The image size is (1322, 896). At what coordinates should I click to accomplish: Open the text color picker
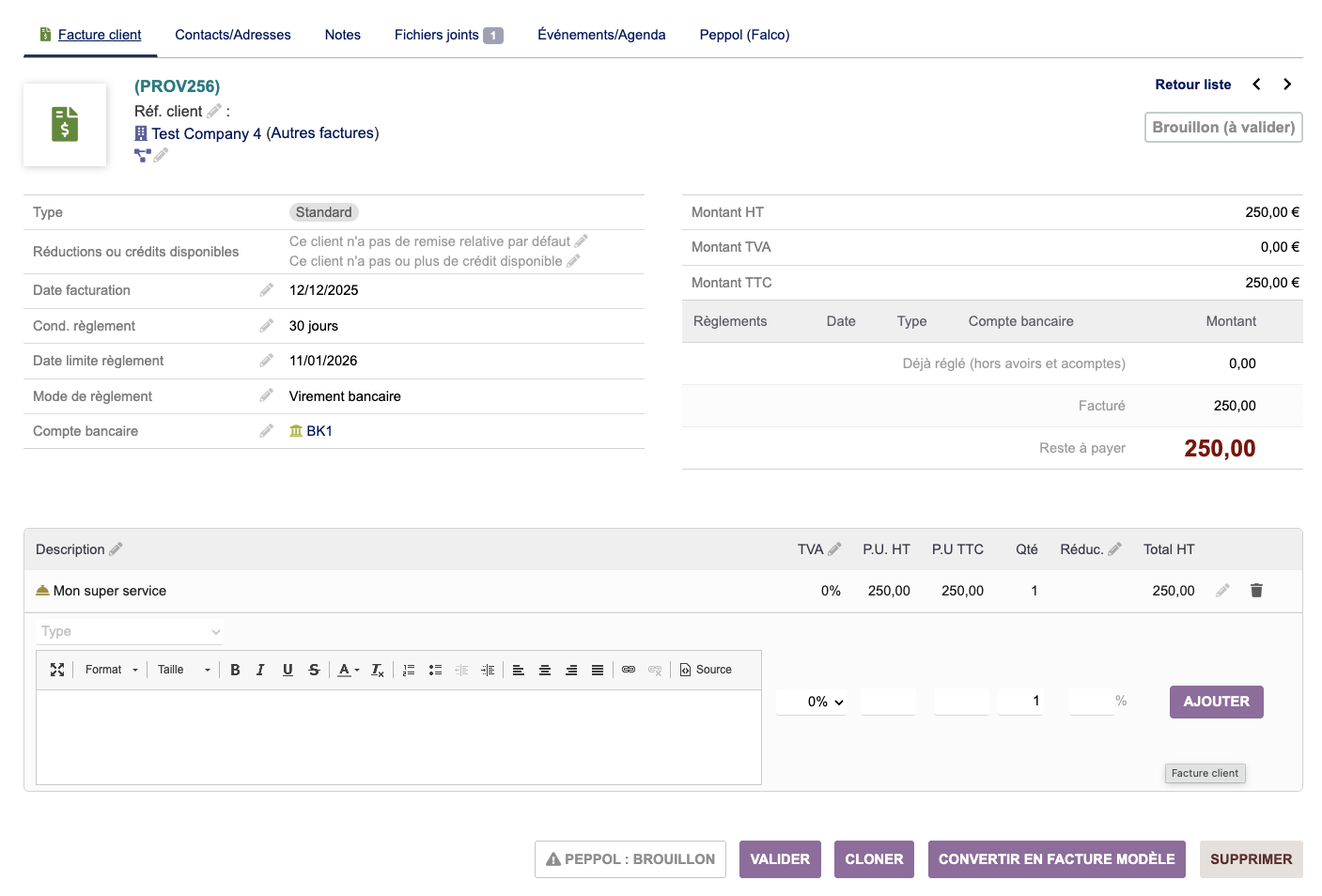click(348, 670)
